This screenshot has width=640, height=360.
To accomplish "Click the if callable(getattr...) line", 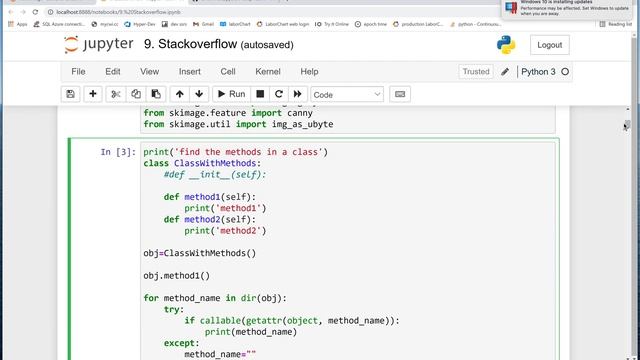I will click(x=292, y=320).
